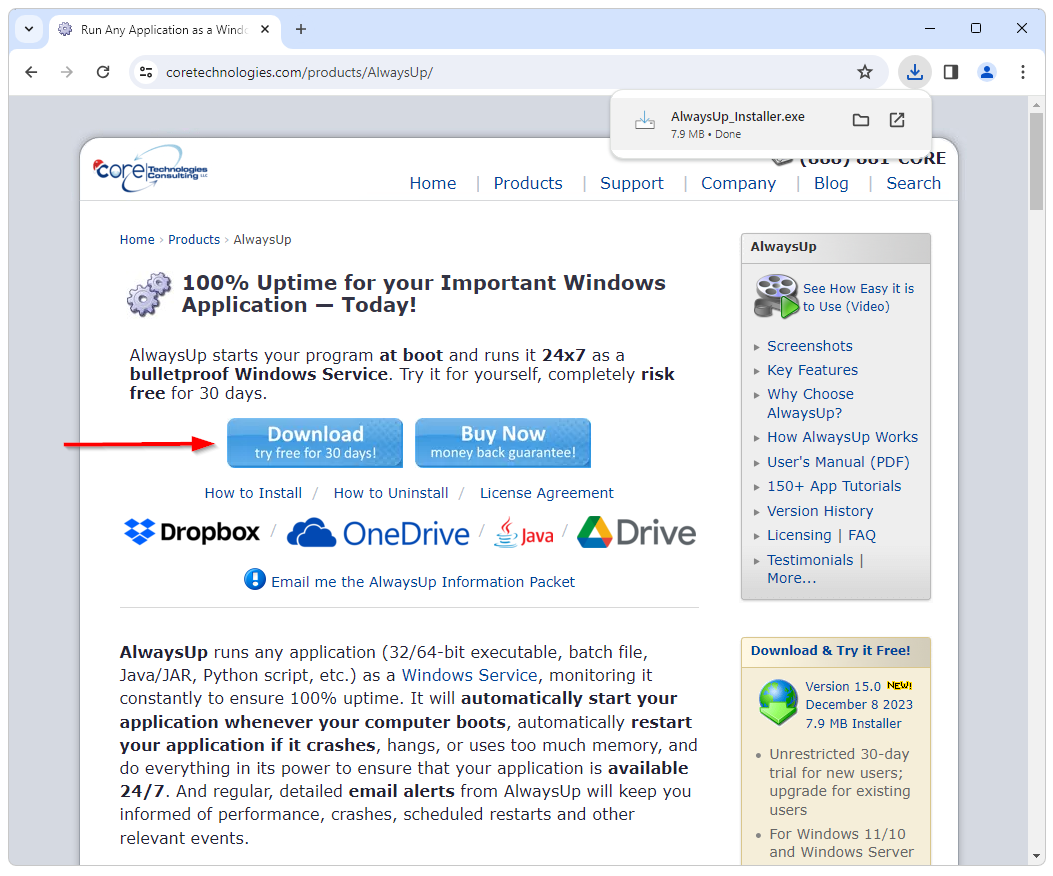Open Company in the site navigation
The height and width of the screenshot is (876, 1053).
tap(738, 183)
